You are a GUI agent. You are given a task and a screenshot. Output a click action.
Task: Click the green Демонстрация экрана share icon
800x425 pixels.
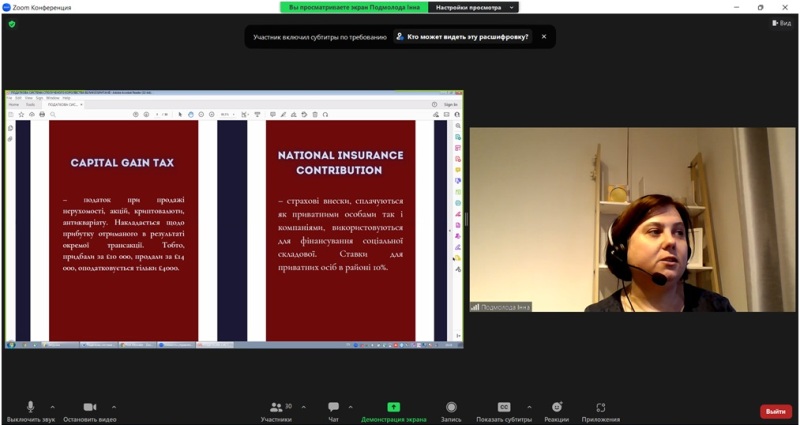[393, 408]
